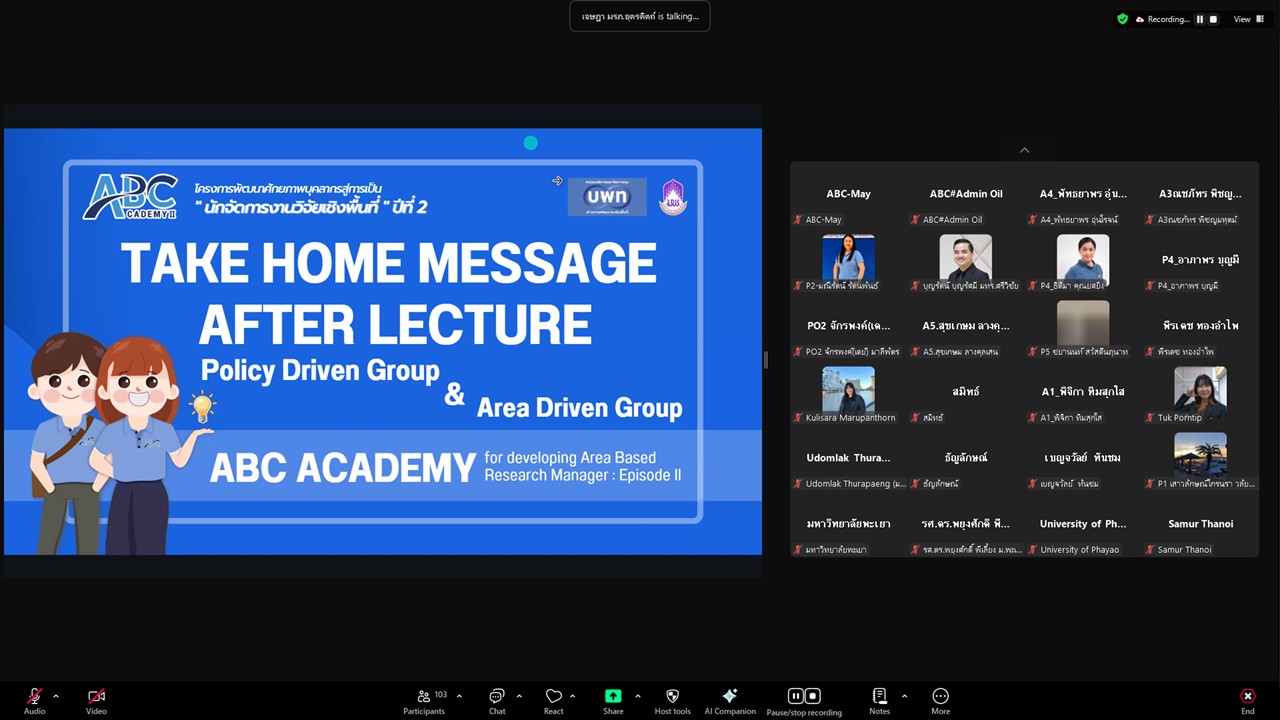This screenshot has width=1280, height=720.
Task: Expand the chevron next to Chat
Action: tap(519, 696)
